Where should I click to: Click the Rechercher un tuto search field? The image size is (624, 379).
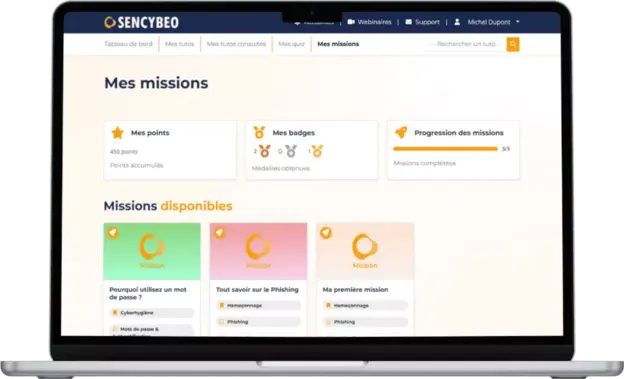click(x=466, y=44)
